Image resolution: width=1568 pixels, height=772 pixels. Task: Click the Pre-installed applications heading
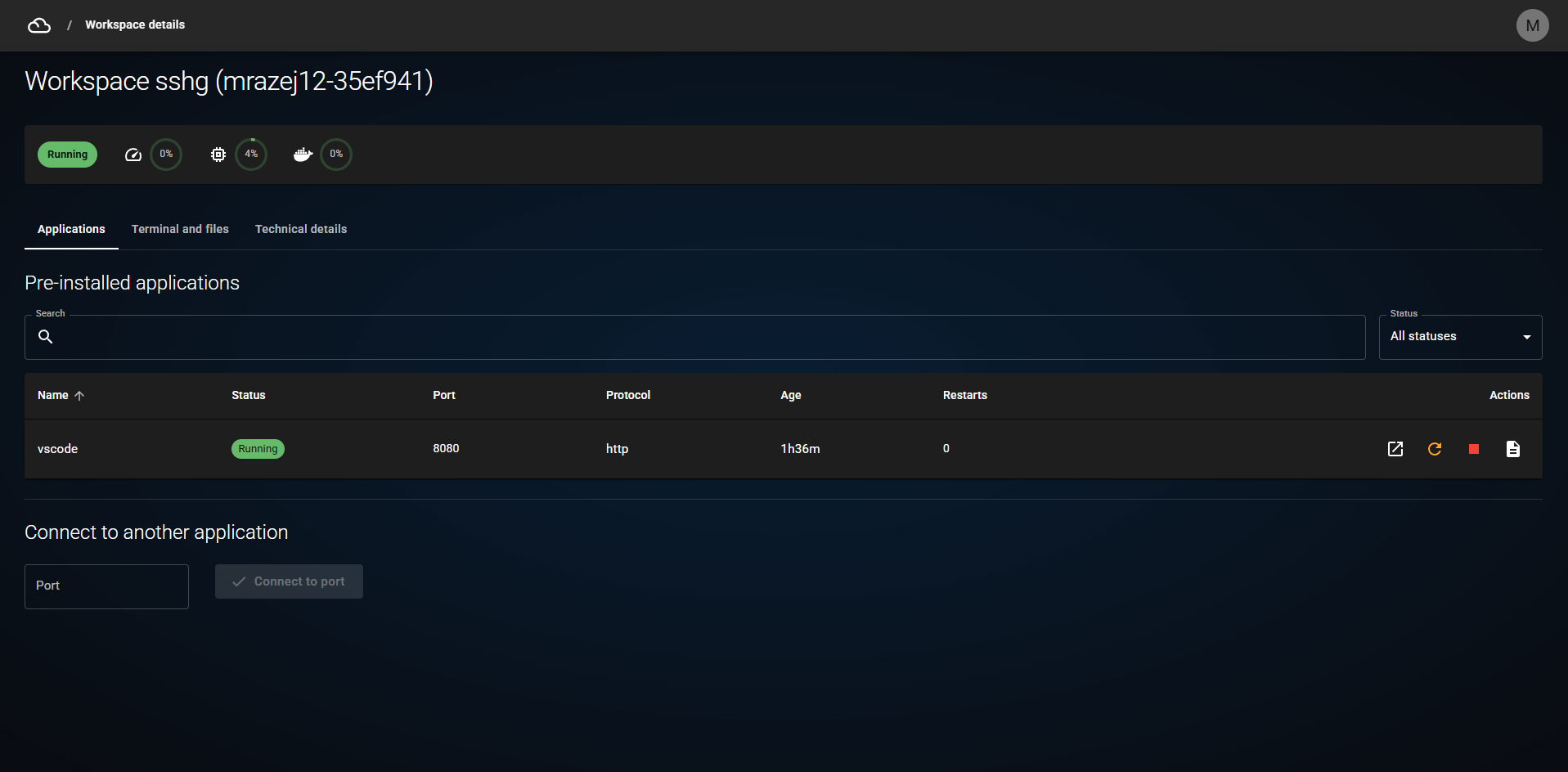coord(133,283)
